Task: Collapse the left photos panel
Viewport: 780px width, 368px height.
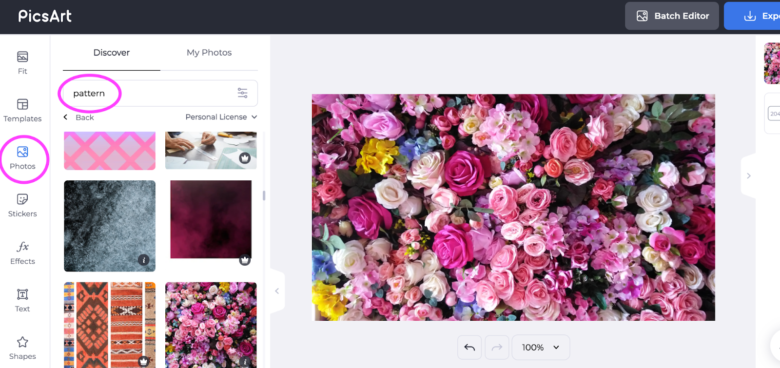Action: point(277,291)
